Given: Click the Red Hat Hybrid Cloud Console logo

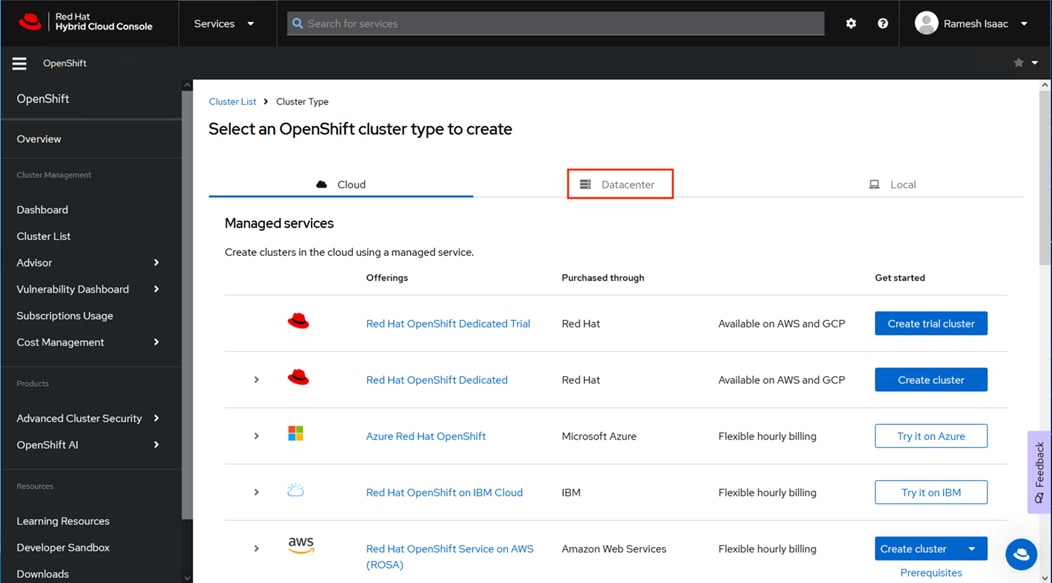Looking at the screenshot, I should [x=86, y=22].
